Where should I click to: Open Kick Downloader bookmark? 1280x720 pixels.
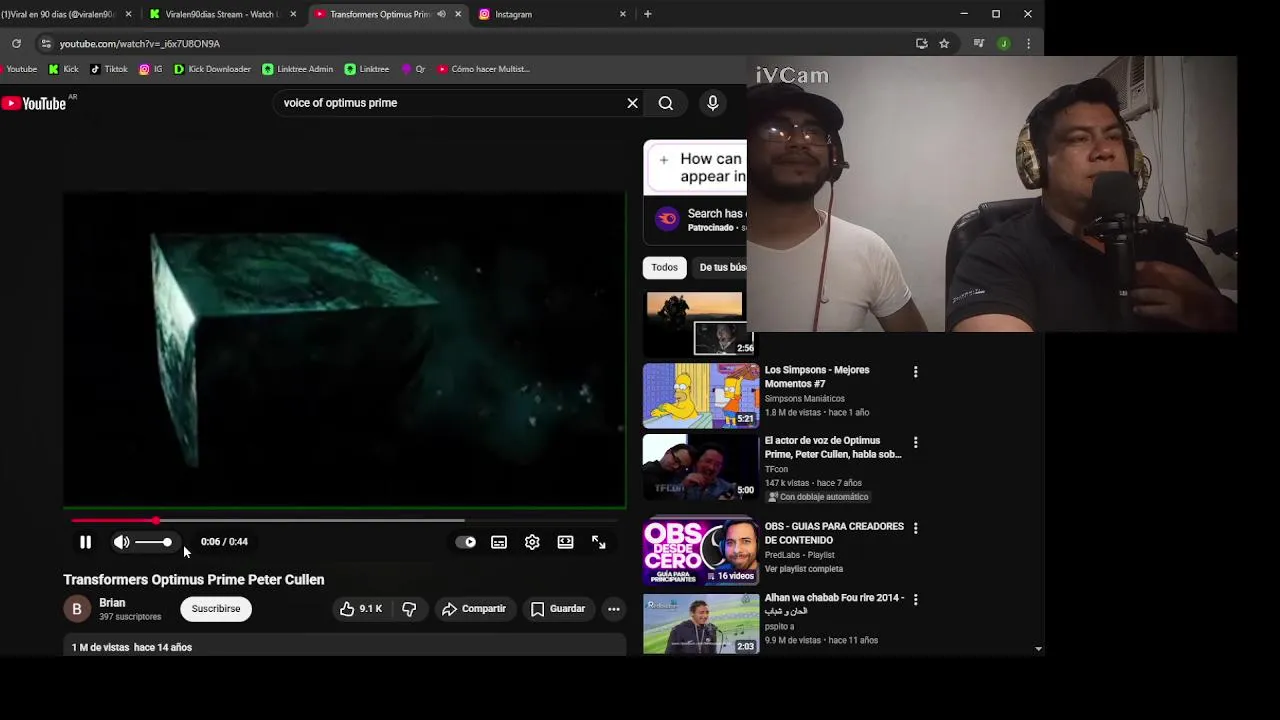[212, 69]
